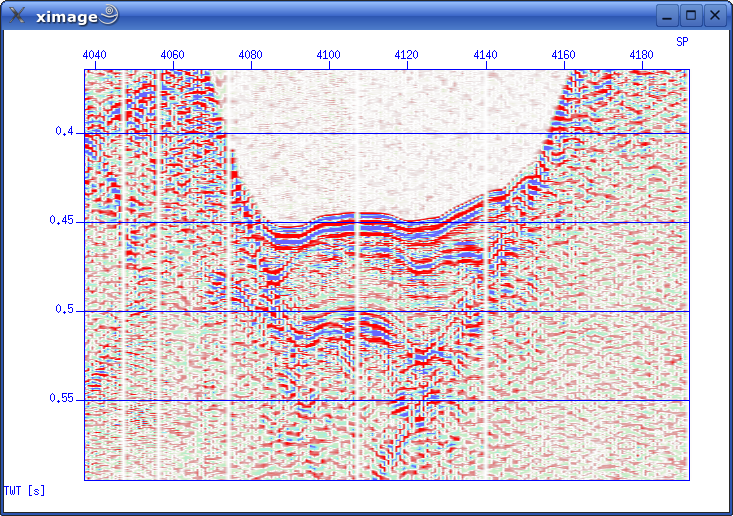Click the 4120 tick label on top axis
Image resolution: width=733 pixels, height=516 pixels.
pos(407,54)
